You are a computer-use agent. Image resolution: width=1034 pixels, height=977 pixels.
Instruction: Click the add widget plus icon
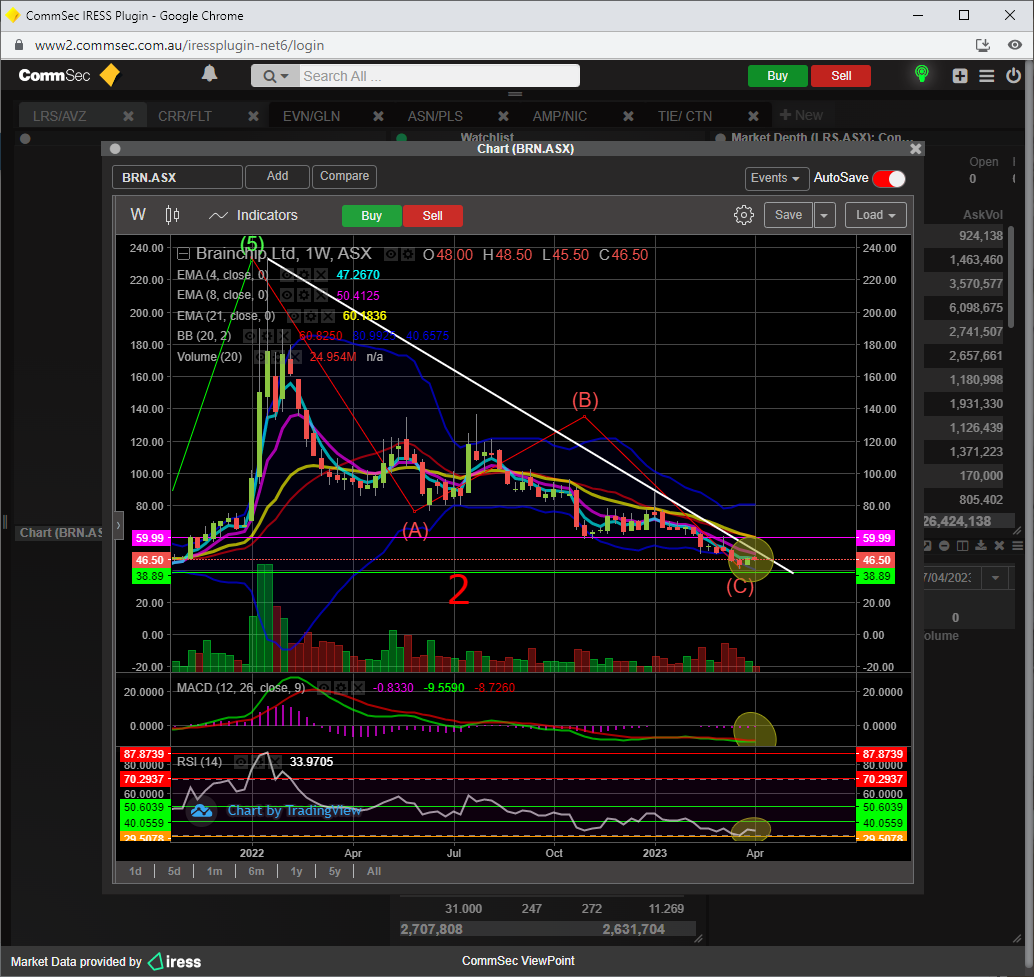[x=960, y=76]
